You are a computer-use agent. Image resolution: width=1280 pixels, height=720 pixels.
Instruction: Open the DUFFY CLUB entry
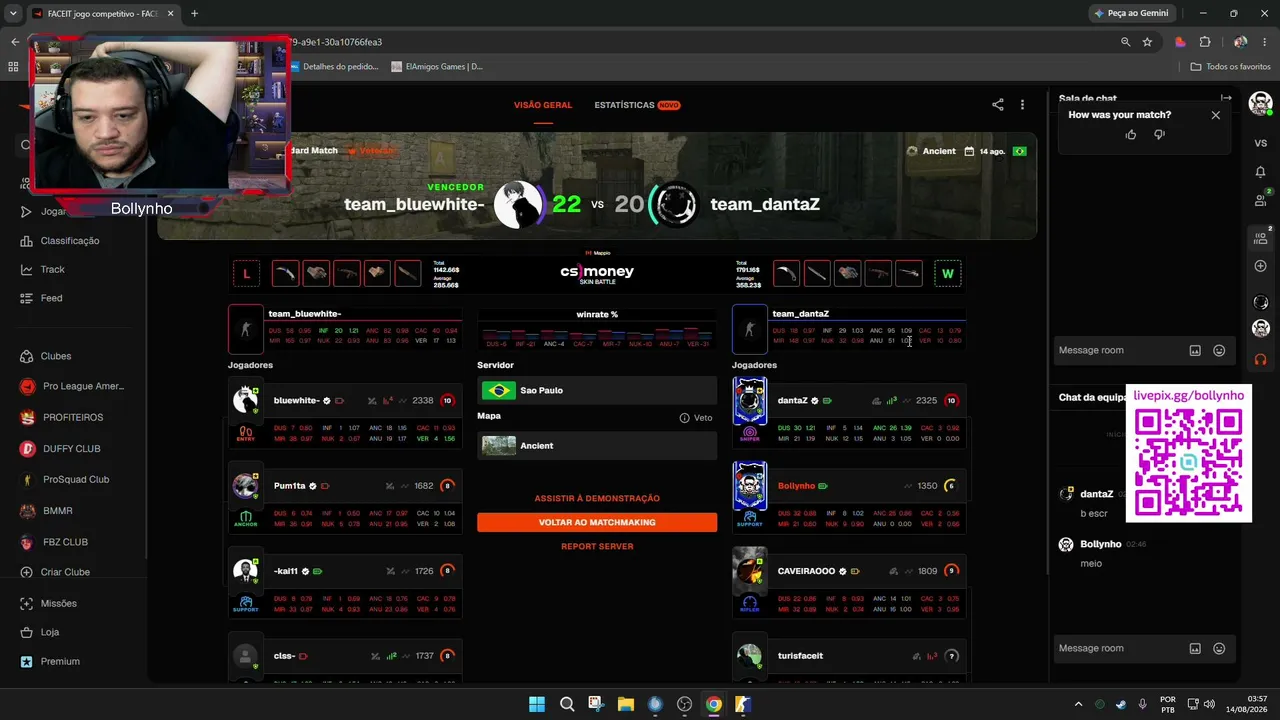(x=71, y=449)
